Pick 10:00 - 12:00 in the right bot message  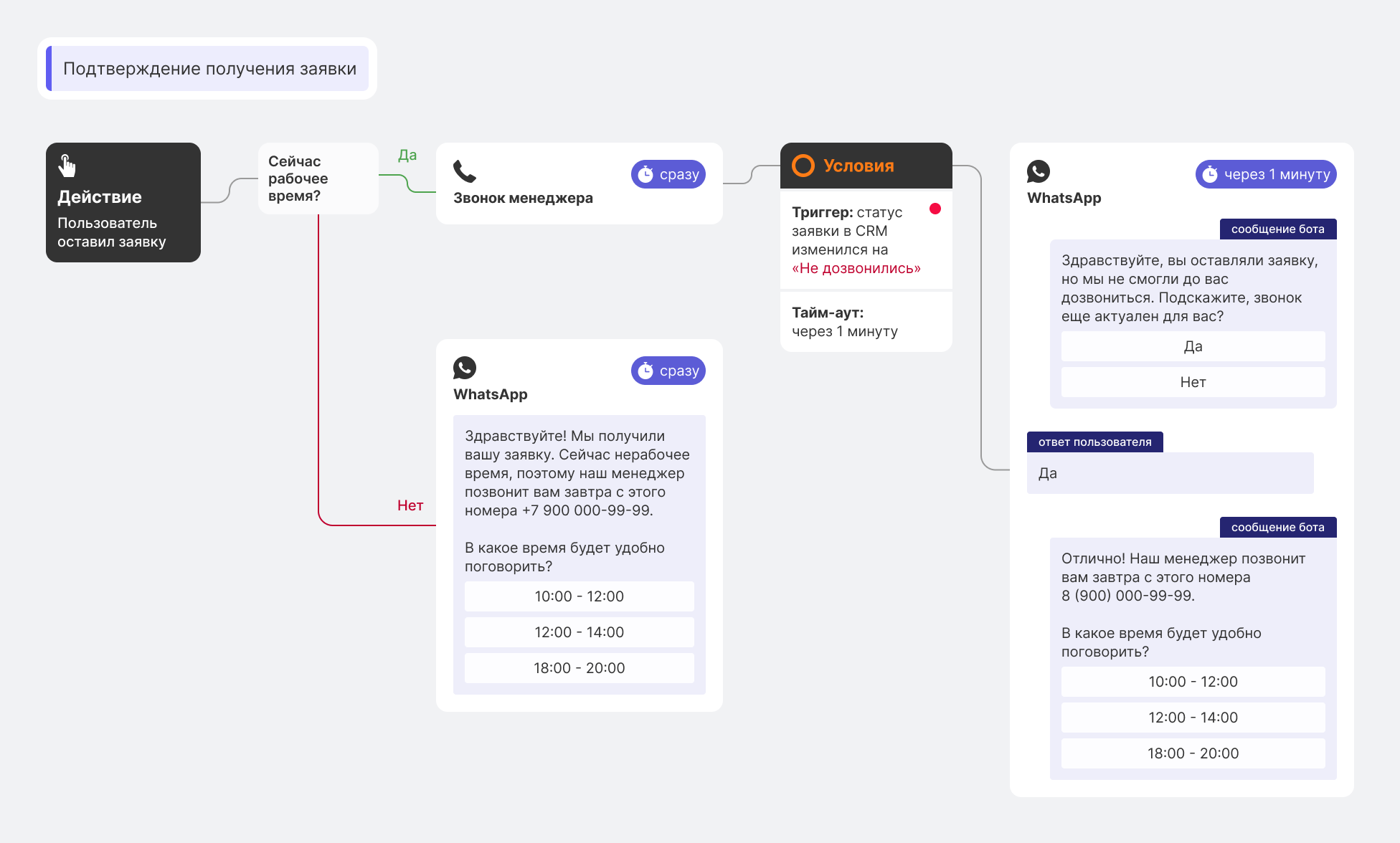pos(1193,682)
